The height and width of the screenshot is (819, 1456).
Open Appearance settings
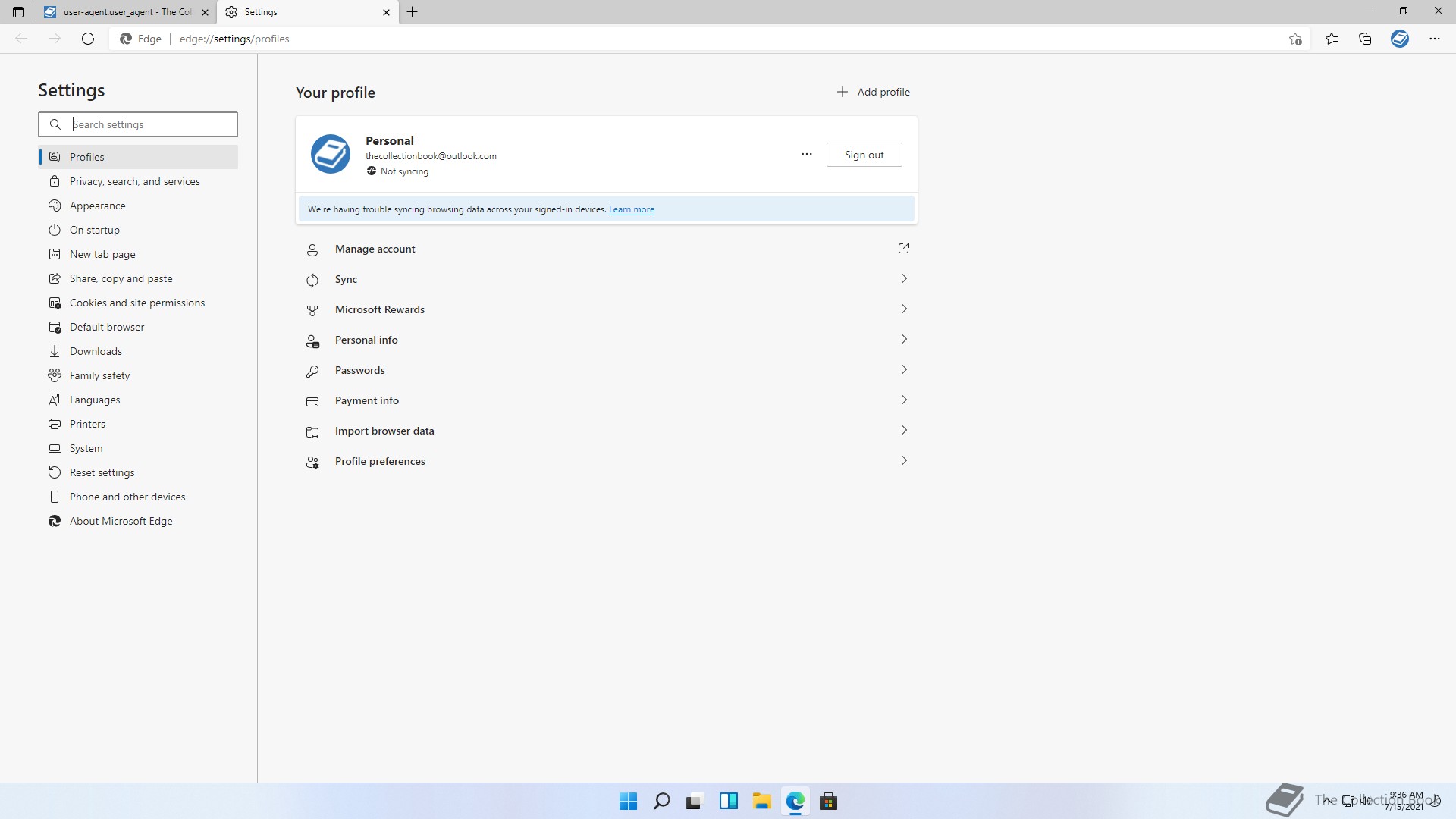[138, 206]
